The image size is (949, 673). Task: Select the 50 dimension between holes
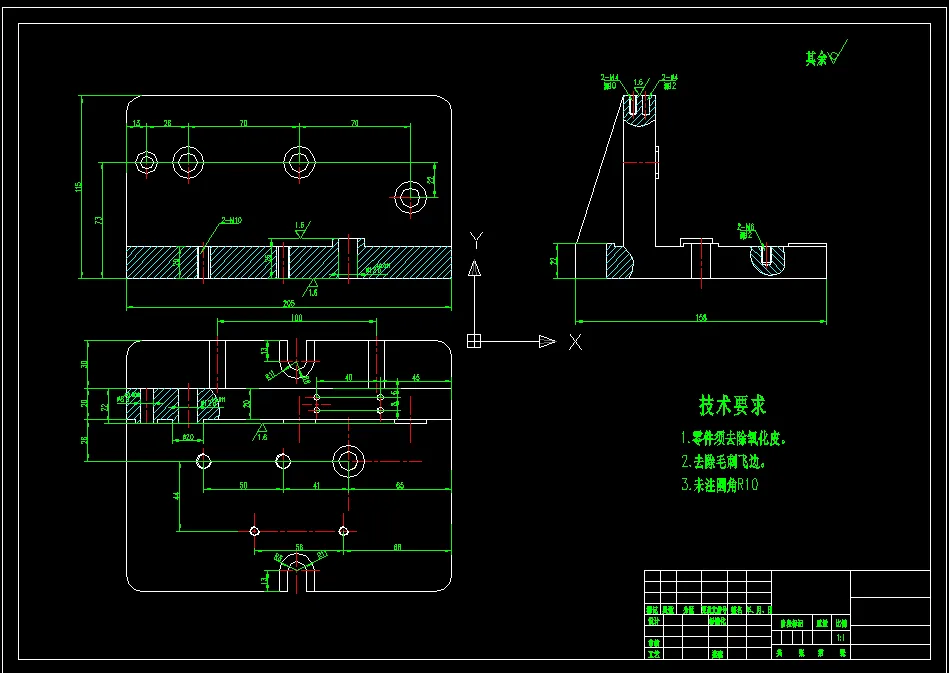tap(243, 485)
